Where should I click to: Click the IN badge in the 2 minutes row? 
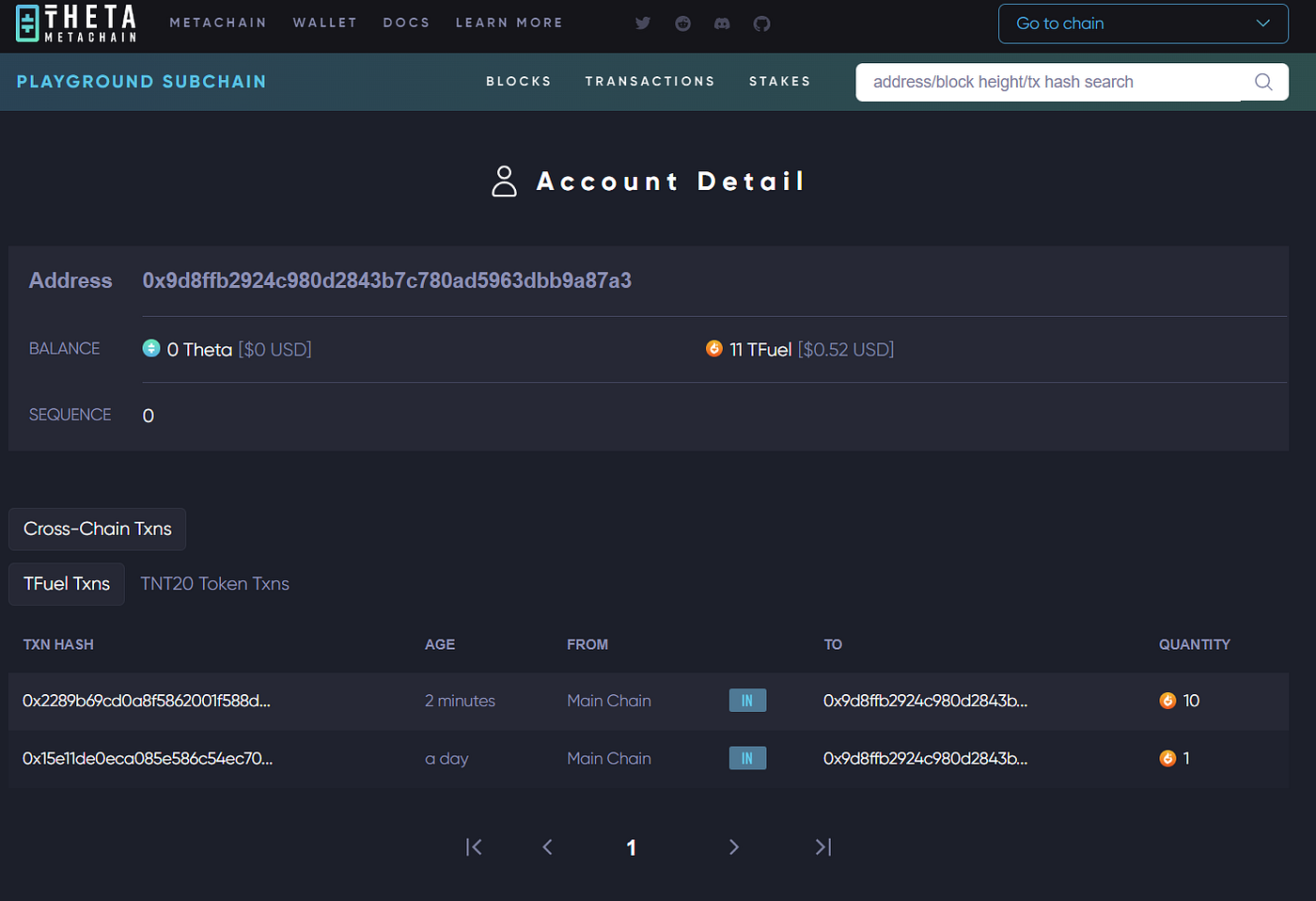tap(747, 701)
